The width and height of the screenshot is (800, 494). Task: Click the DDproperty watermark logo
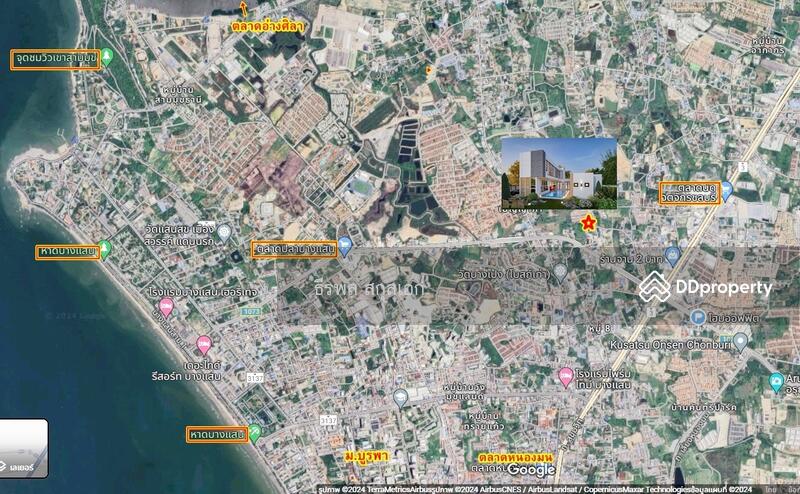tap(706, 287)
